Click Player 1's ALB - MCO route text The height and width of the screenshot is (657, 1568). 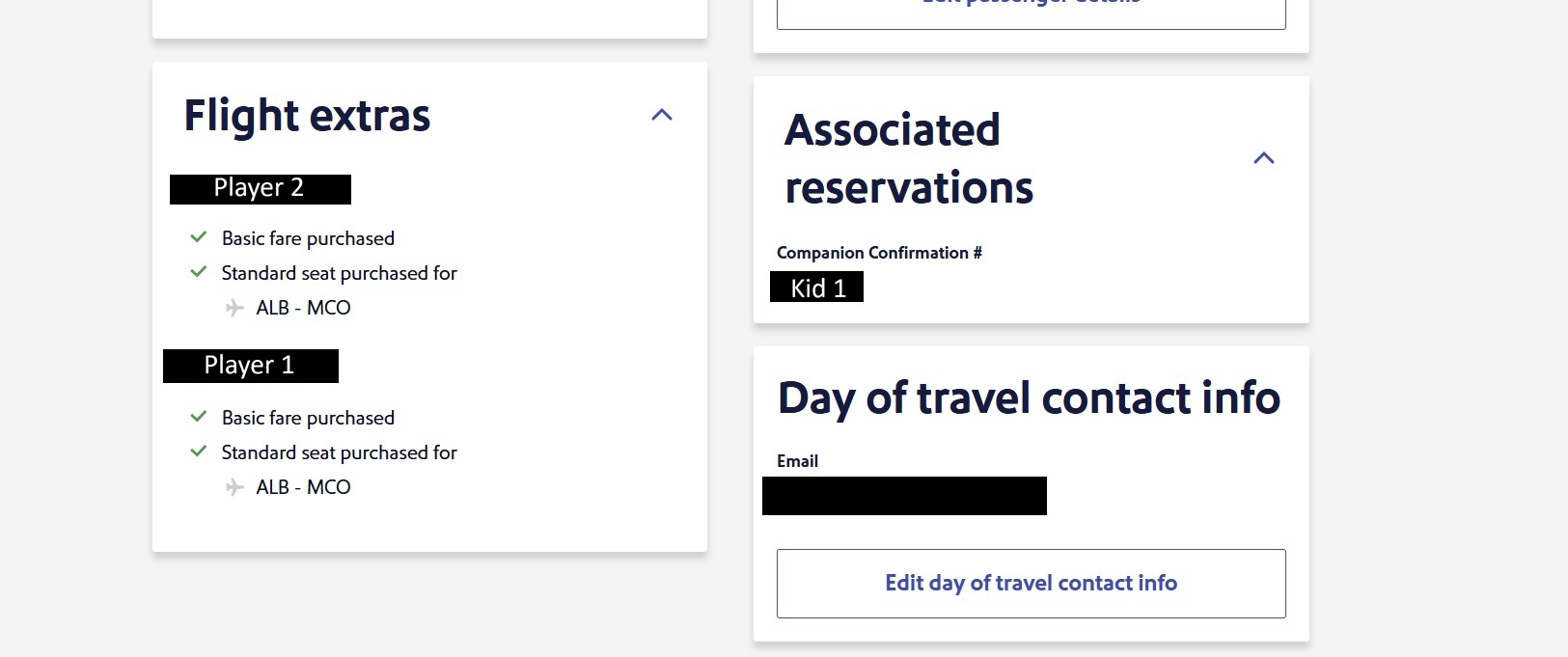(303, 487)
